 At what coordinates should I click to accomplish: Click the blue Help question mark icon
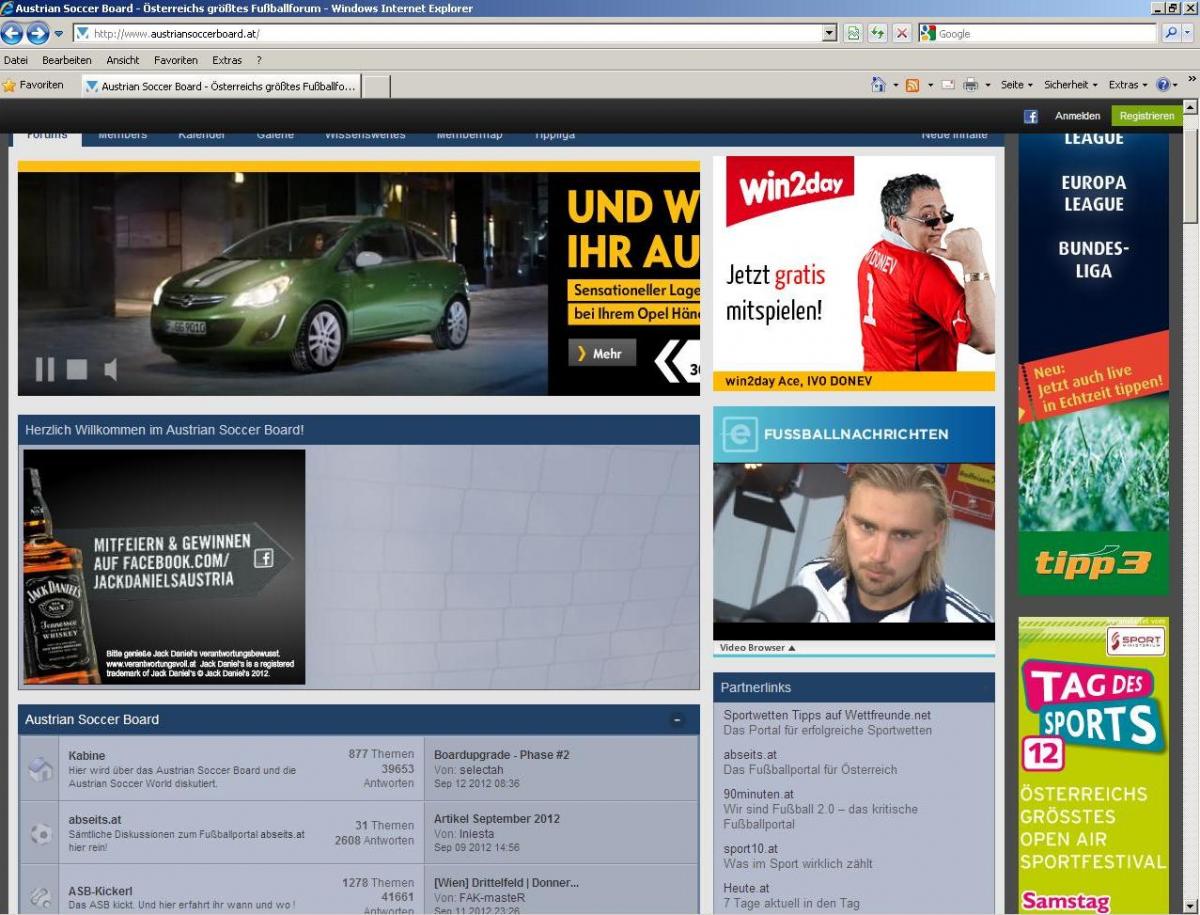[x=1163, y=85]
